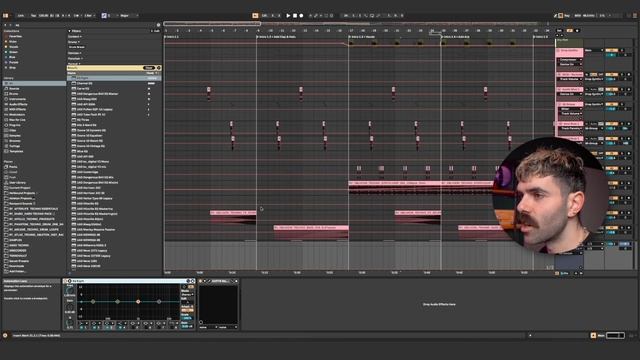Screen dimensions: 640x360
Task: Click the Link button in control bar
Action: tap(21, 16)
